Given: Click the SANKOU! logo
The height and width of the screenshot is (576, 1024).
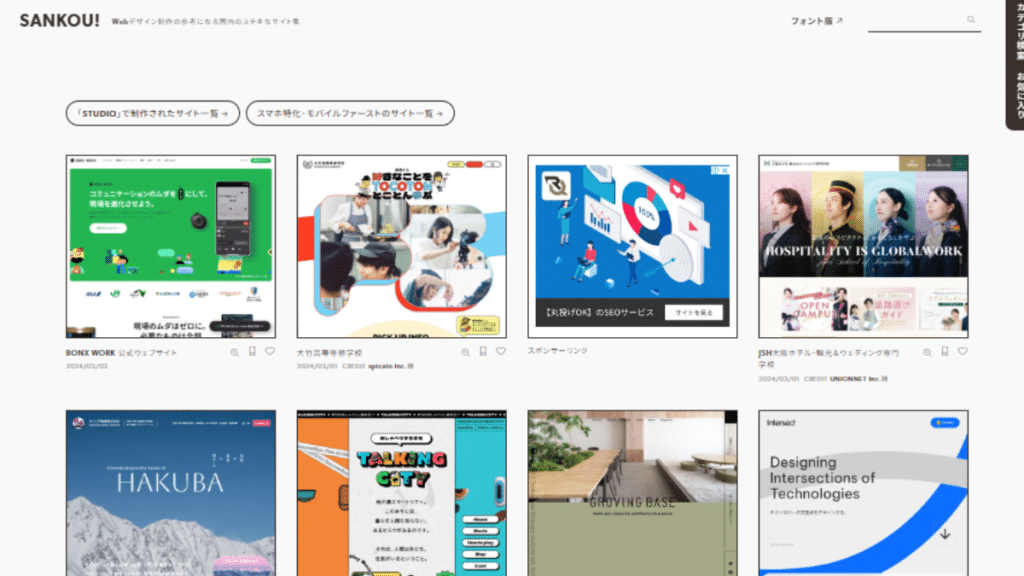Looking at the screenshot, I should coord(59,20).
